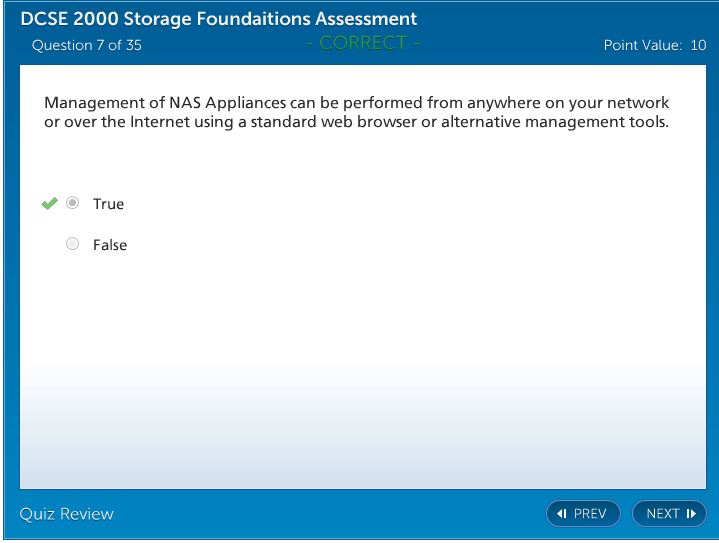Click the Question 7 of 35 counter

[87, 45]
